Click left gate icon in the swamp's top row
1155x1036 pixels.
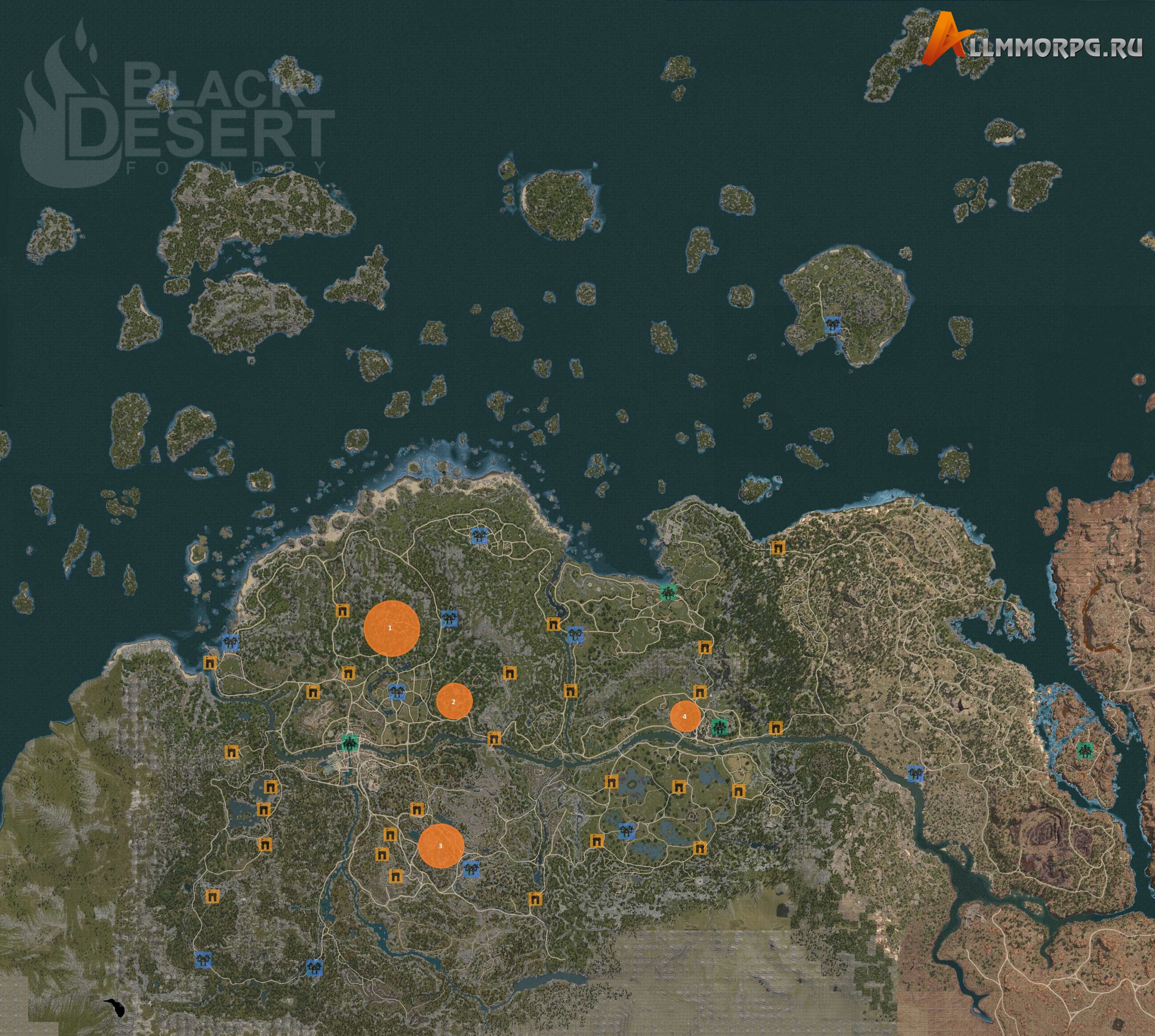(611, 782)
